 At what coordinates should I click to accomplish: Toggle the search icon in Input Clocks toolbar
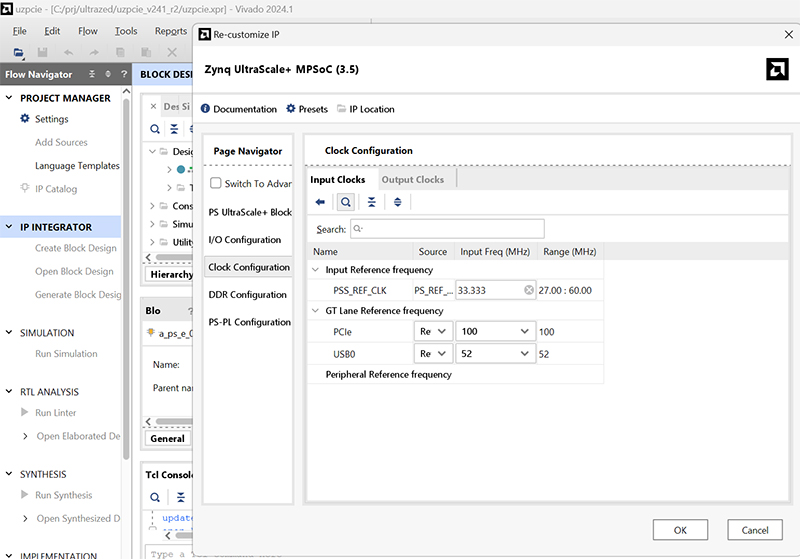click(x=345, y=202)
